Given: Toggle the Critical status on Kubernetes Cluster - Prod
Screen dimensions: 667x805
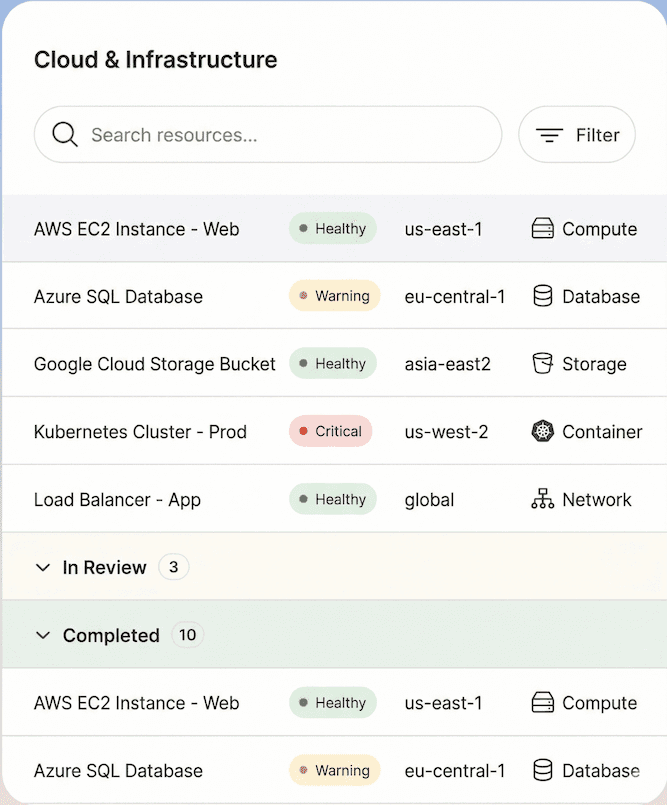Looking at the screenshot, I should point(331,431).
